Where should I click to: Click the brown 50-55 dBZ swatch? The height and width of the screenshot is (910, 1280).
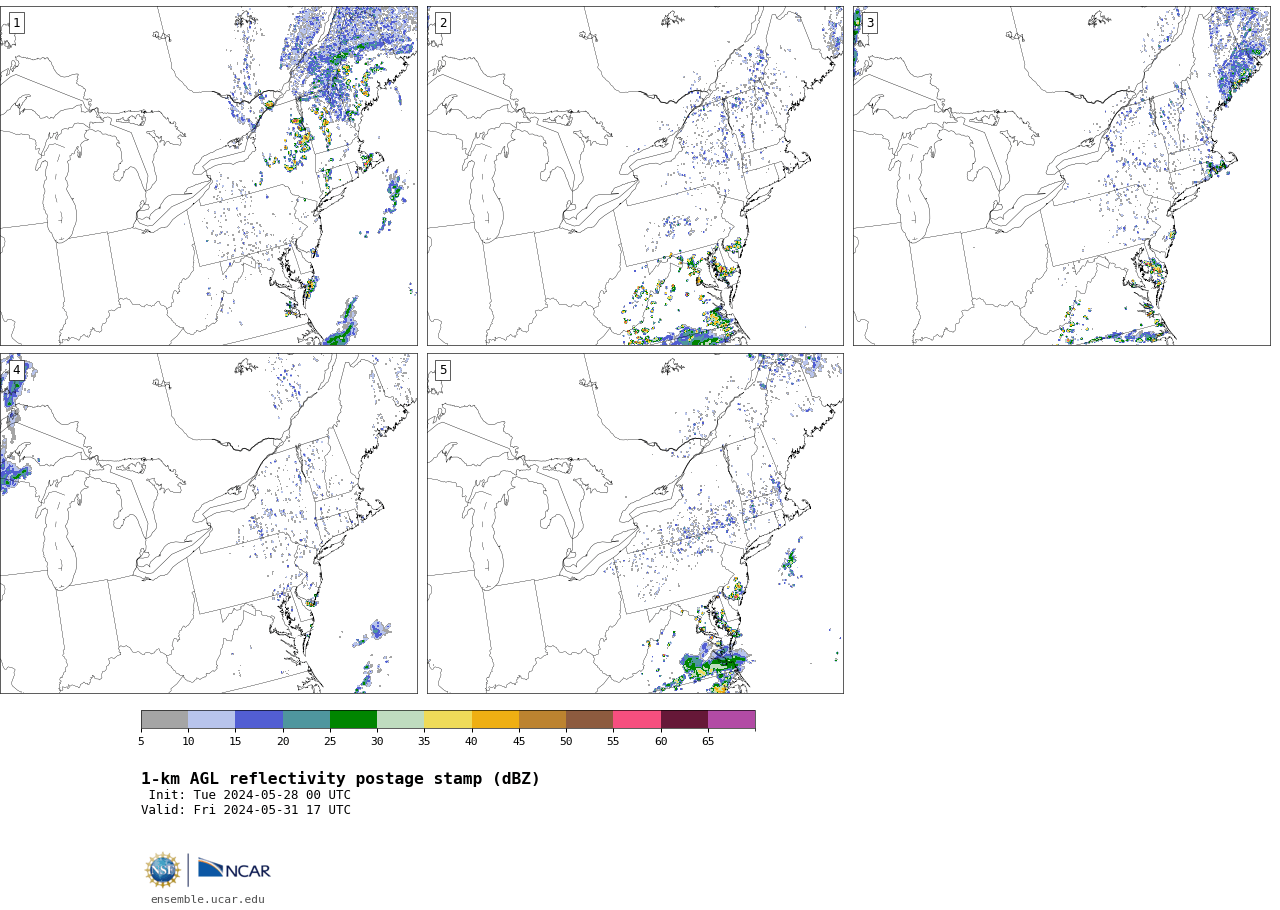pos(589,720)
